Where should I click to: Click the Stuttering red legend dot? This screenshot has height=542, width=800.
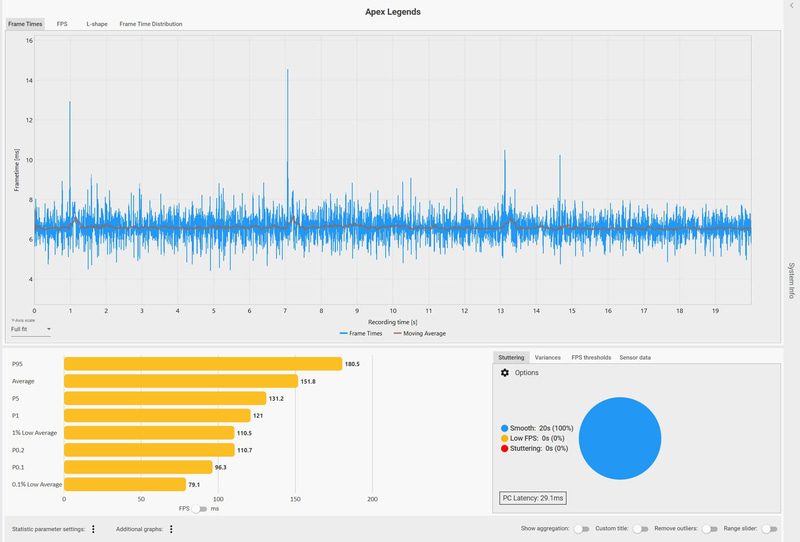coord(505,449)
